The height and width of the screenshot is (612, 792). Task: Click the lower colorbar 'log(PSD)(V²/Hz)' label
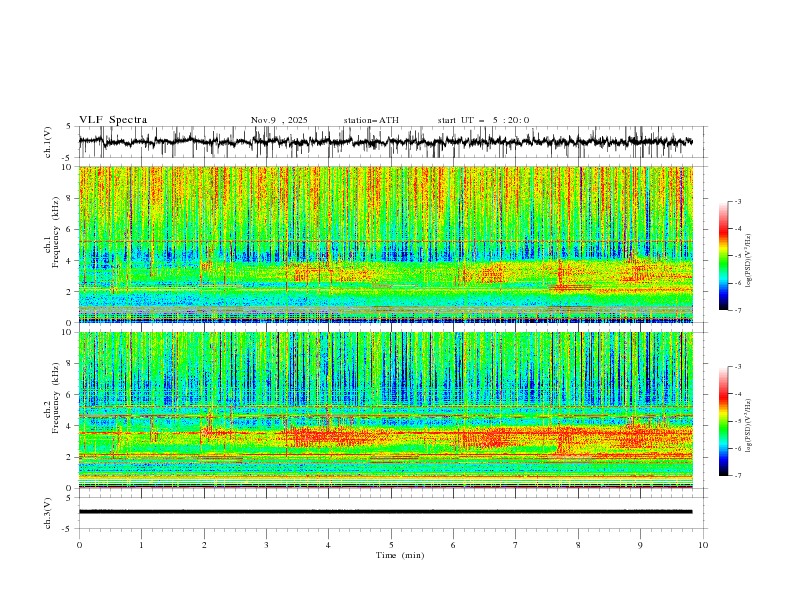point(749,425)
